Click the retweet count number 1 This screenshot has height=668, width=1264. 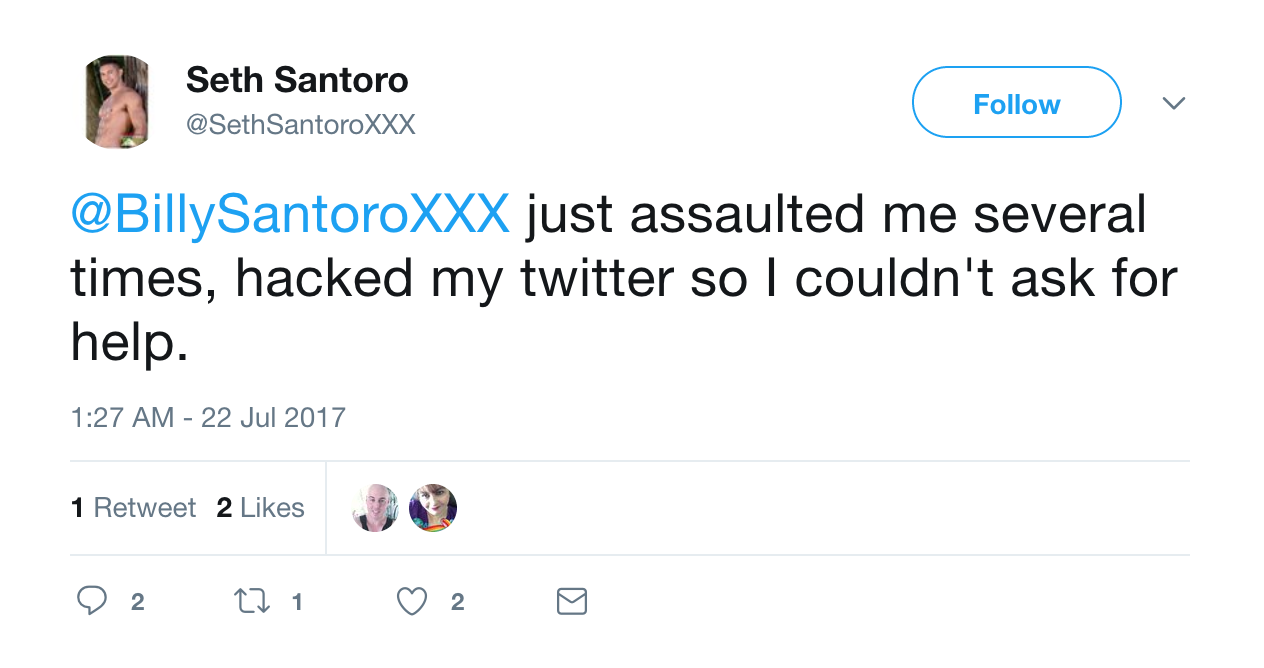pyautogui.click(x=296, y=602)
